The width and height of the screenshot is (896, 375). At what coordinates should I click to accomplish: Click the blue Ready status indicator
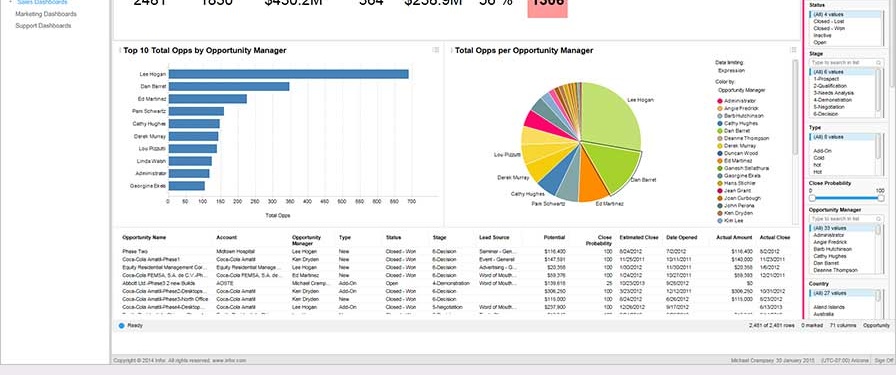[121, 325]
